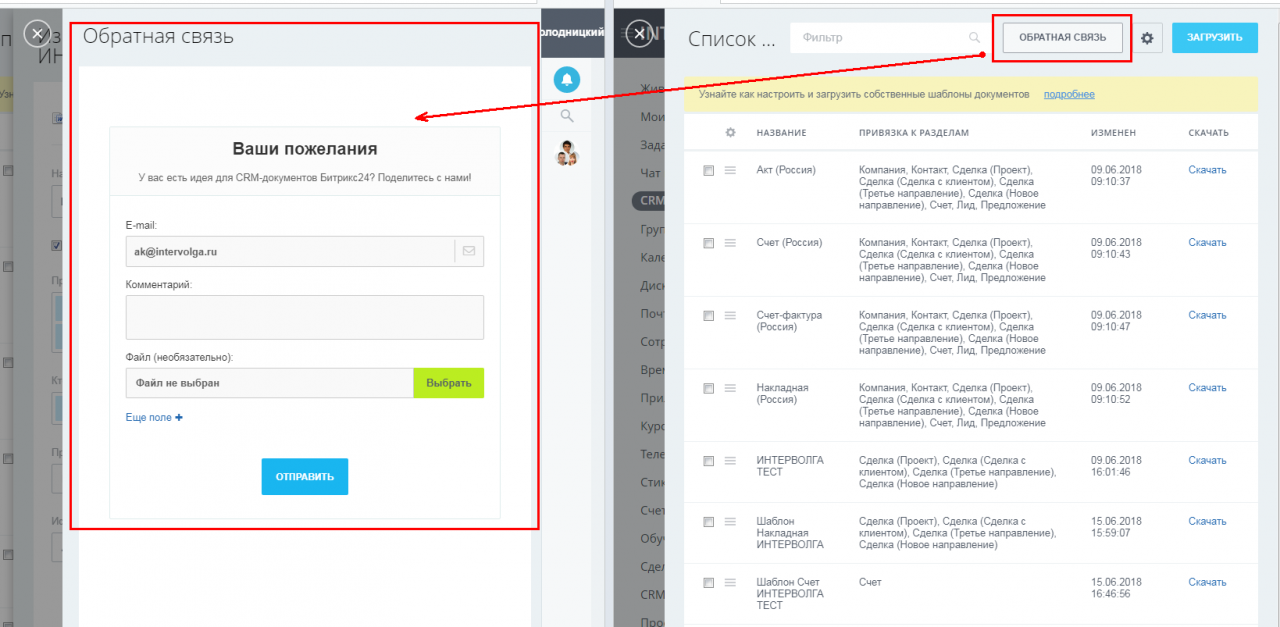Download the Шаблон Счет ИНТЕРВОЛГА ТЕСТ via Скачать

pyautogui.click(x=1207, y=582)
